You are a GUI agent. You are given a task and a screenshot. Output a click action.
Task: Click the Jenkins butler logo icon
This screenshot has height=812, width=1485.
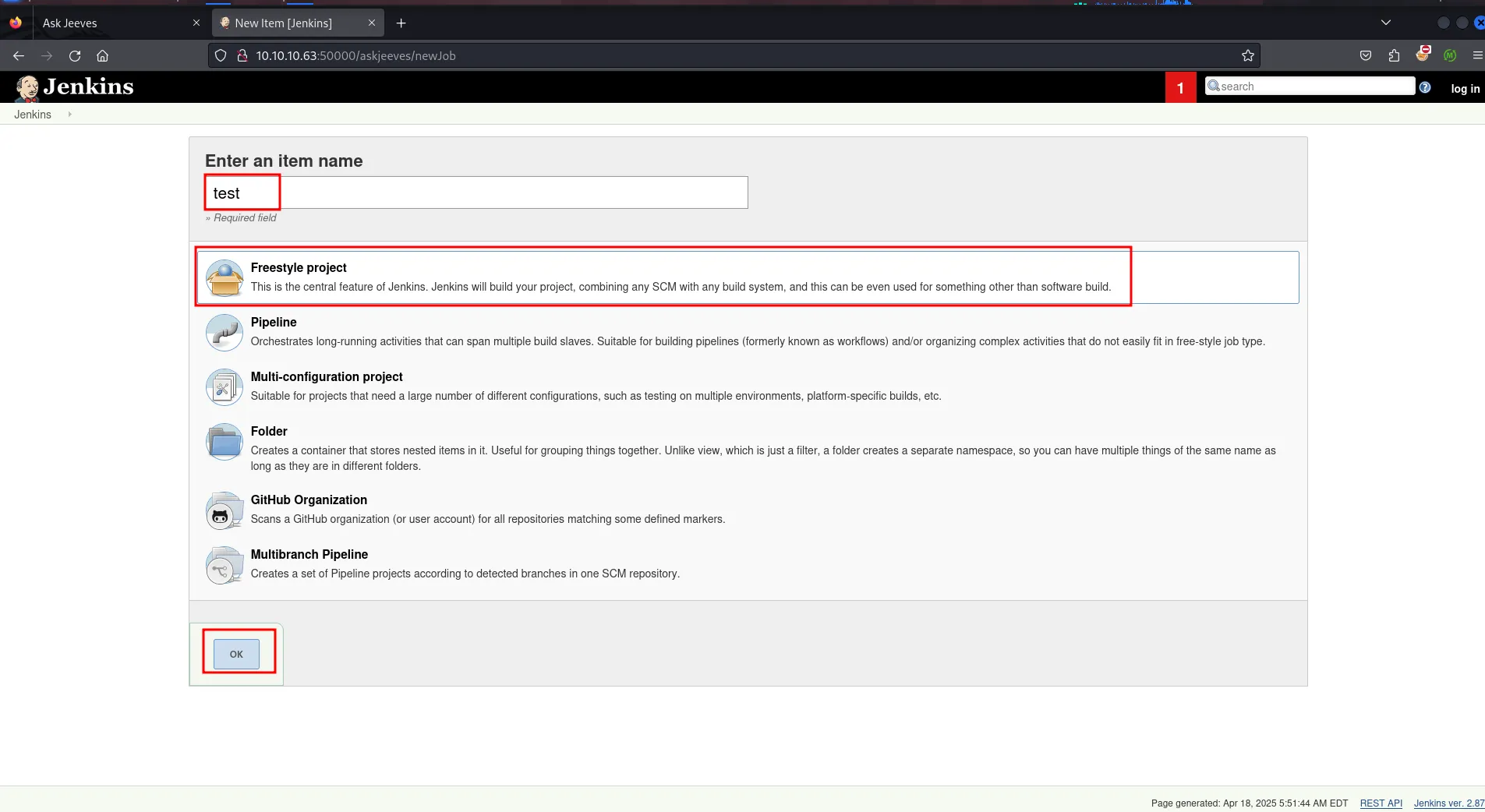click(27, 88)
